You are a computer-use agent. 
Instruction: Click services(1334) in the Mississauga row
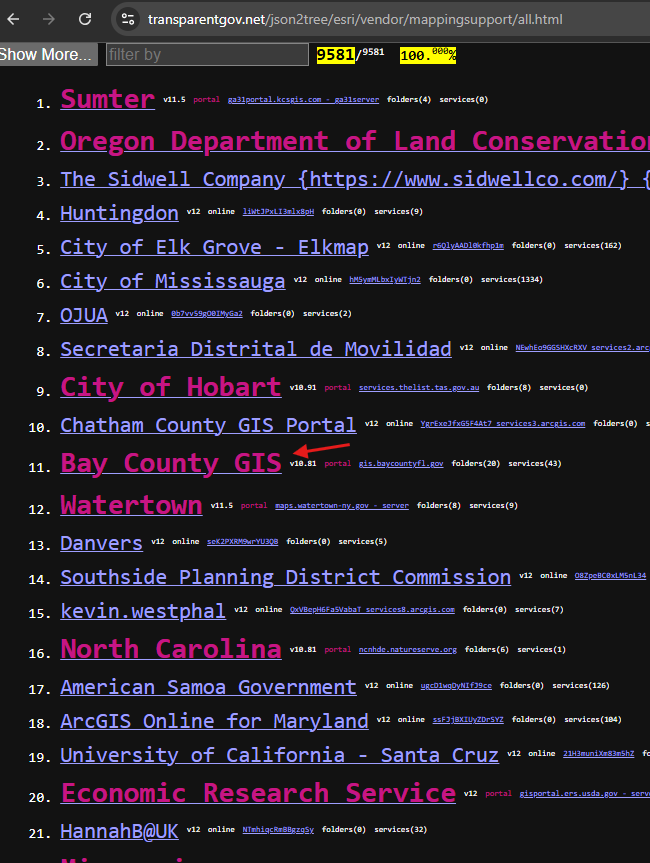click(512, 280)
